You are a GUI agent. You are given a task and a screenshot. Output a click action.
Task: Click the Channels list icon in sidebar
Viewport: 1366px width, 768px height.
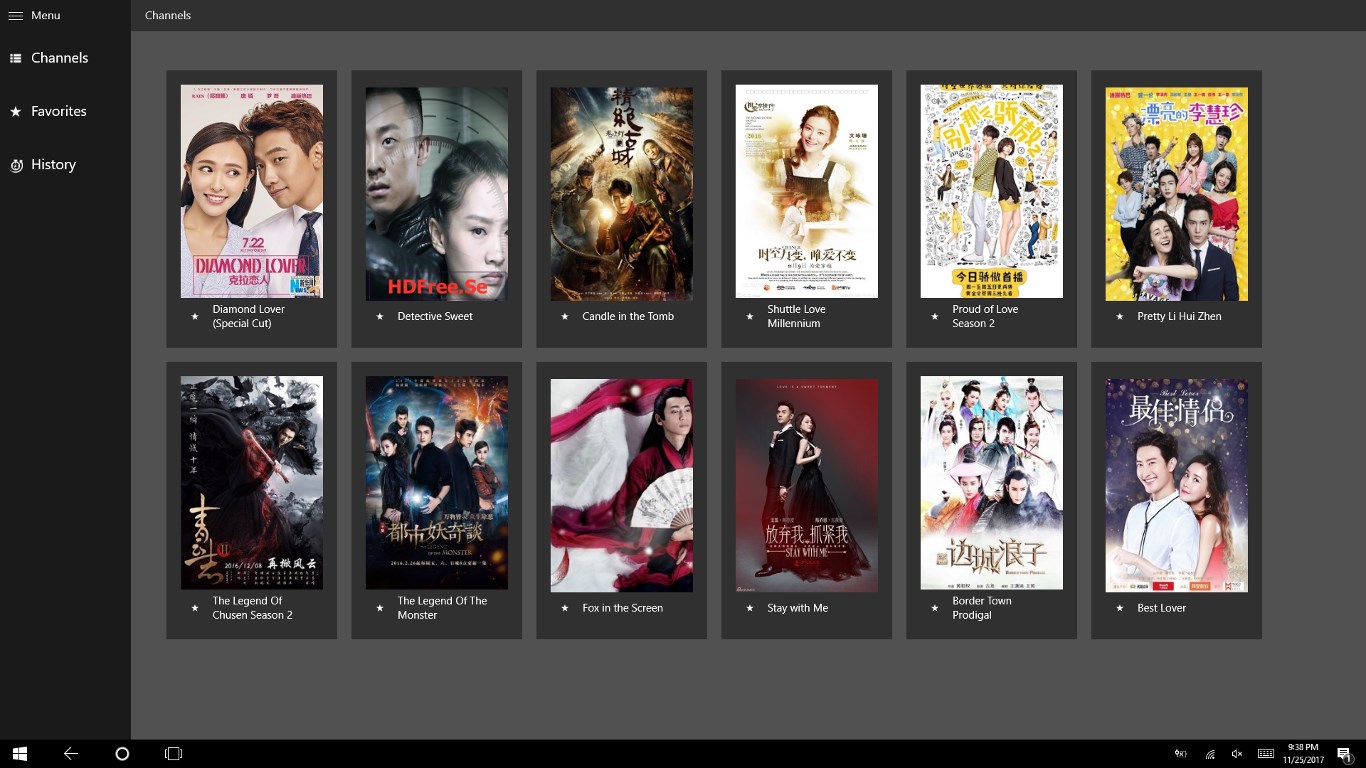(x=15, y=58)
